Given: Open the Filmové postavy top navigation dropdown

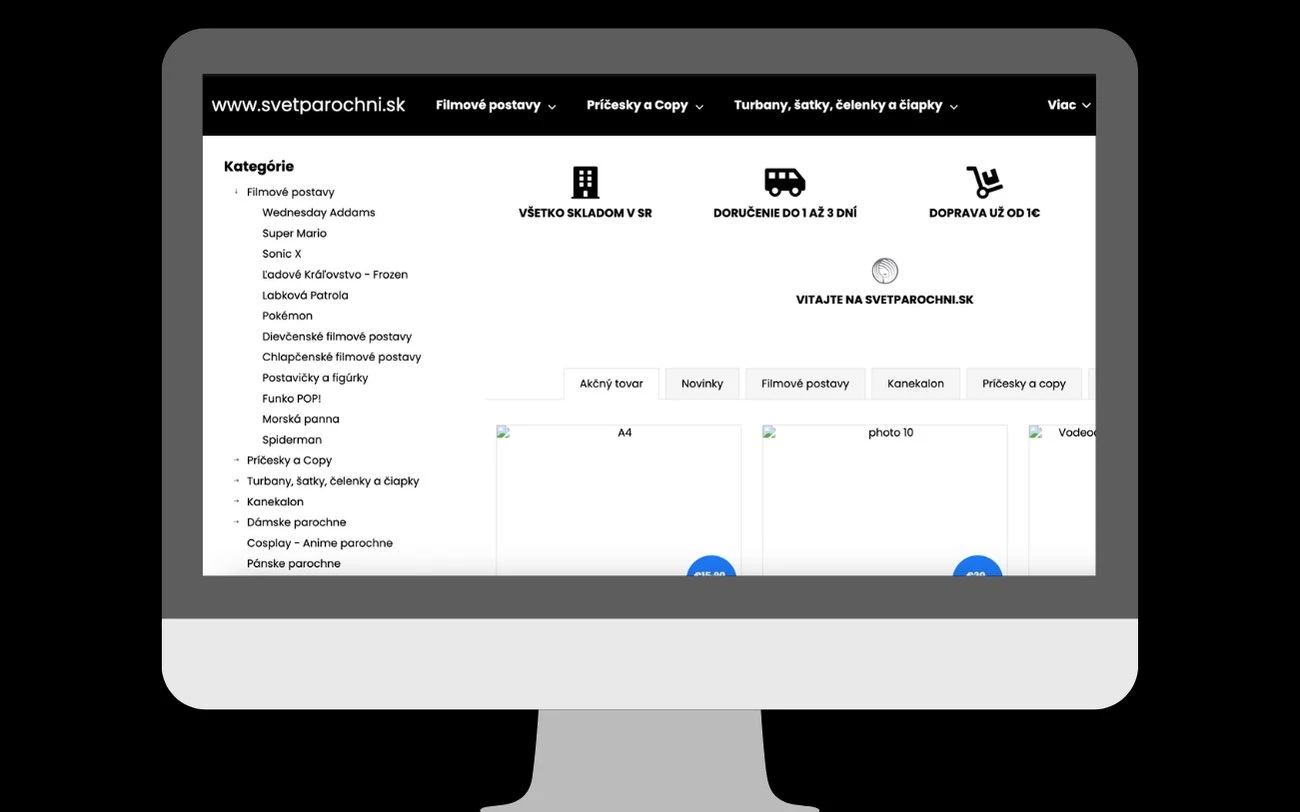Looking at the screenshot, I should coord(496,105).
